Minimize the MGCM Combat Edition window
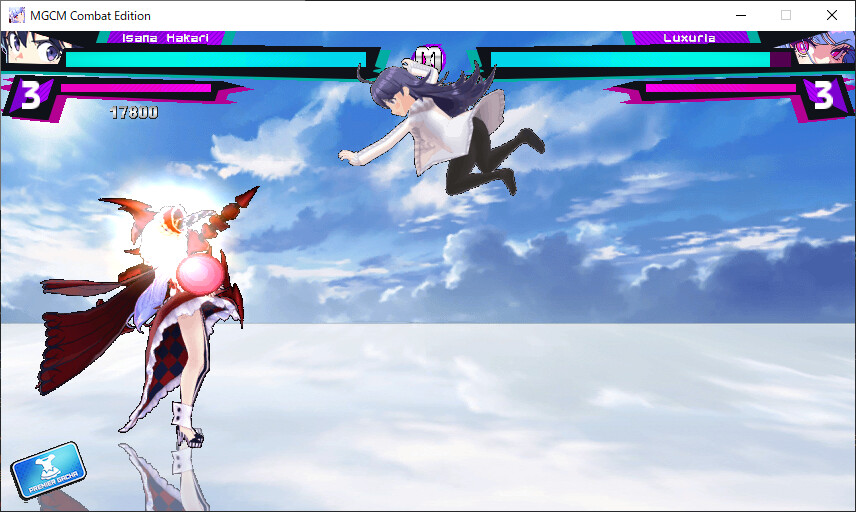Image resolution: width=856 pixels, height=512 pixels. (x=741, y=15)
